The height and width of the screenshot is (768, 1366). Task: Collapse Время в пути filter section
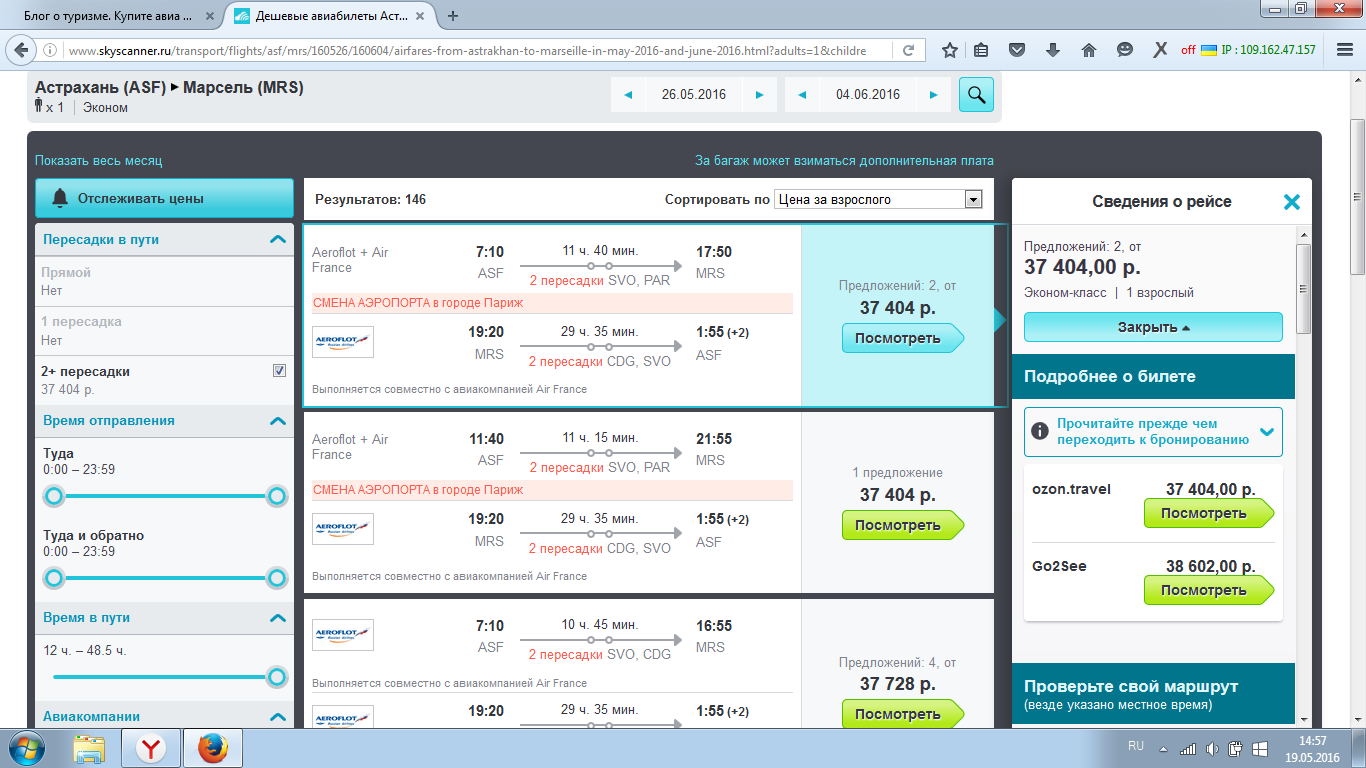coord(278,618)
